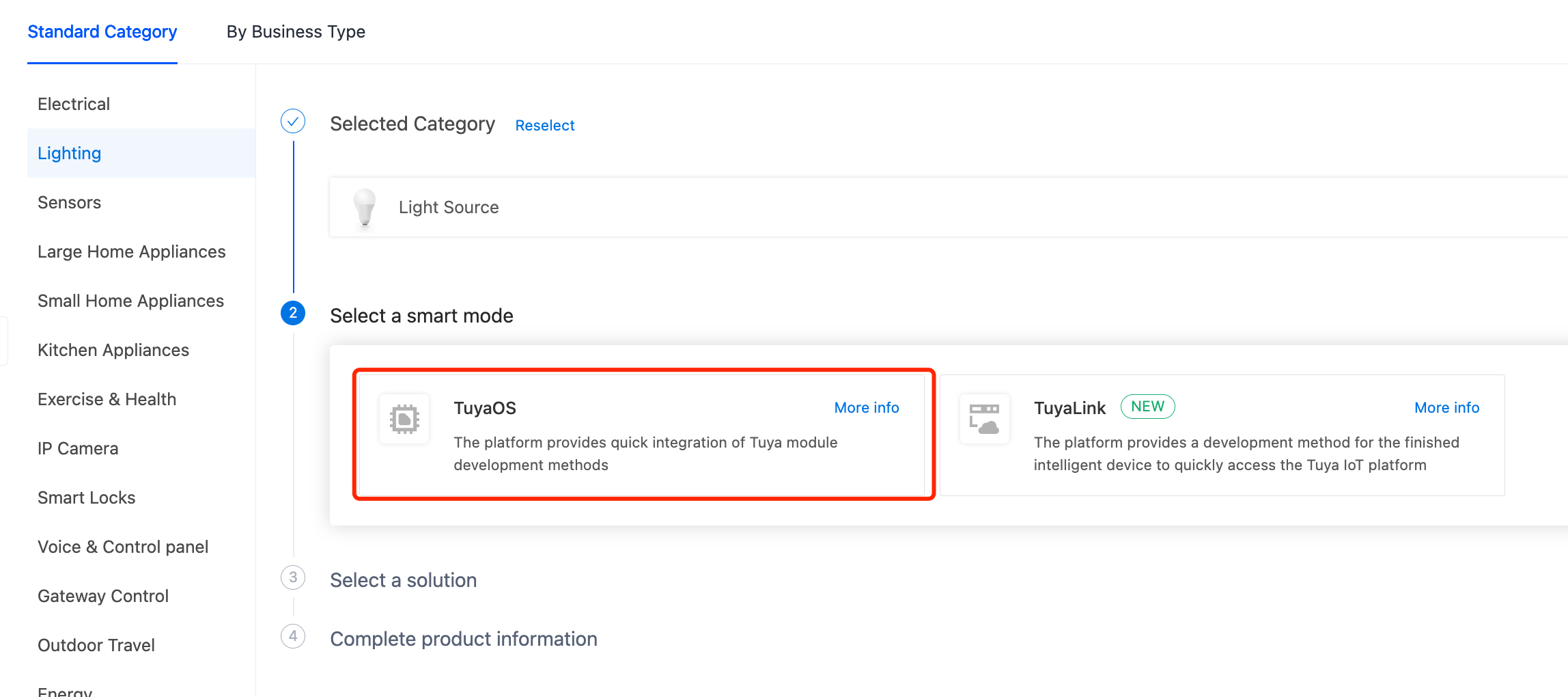Screen dimensions: 1568x697
Task: Click the TuyaLink cloud device icon
Action: [984, 419]
